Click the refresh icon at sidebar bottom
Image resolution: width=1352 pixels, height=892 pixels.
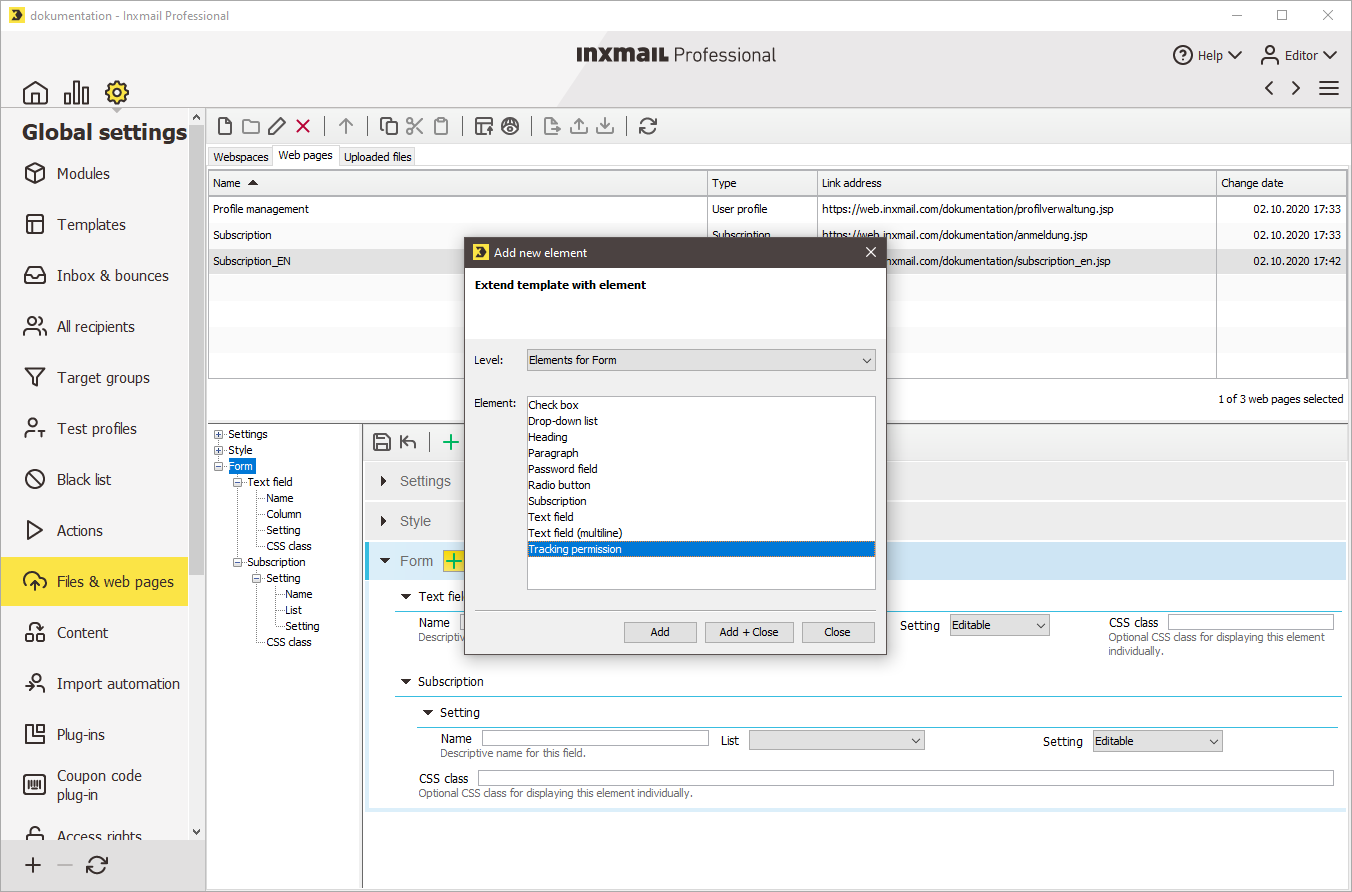pyautogui.click(x=97, y=866)
